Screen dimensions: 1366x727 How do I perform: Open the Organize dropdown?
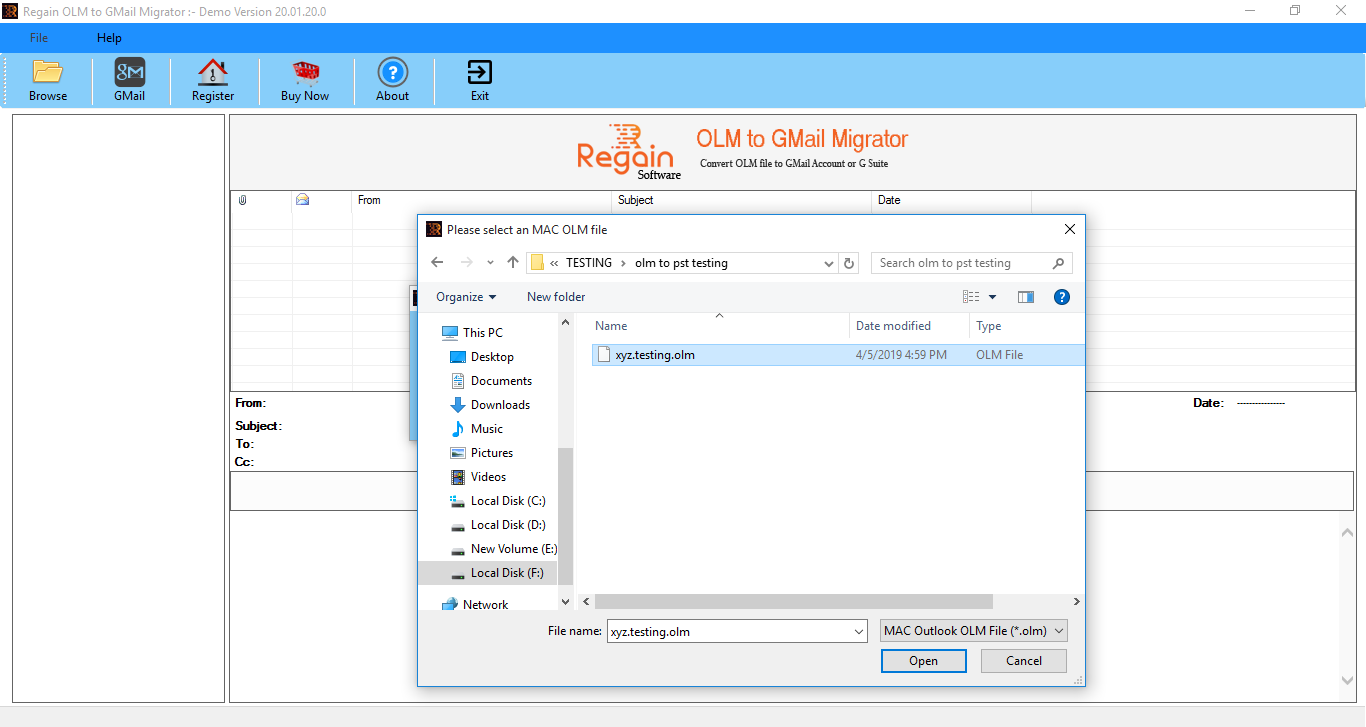point(463,296)
